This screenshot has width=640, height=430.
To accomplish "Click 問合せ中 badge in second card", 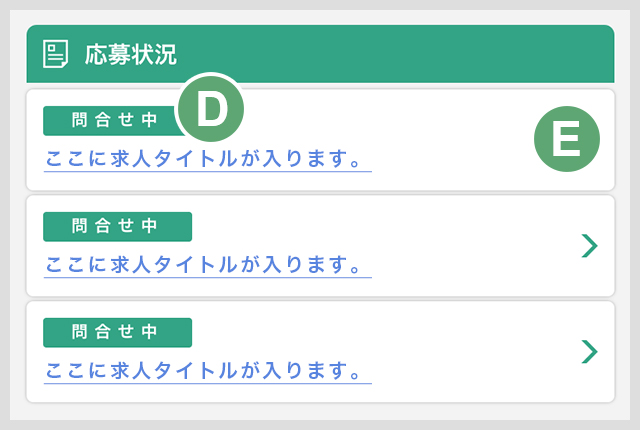I will click(x=118, y=227).
